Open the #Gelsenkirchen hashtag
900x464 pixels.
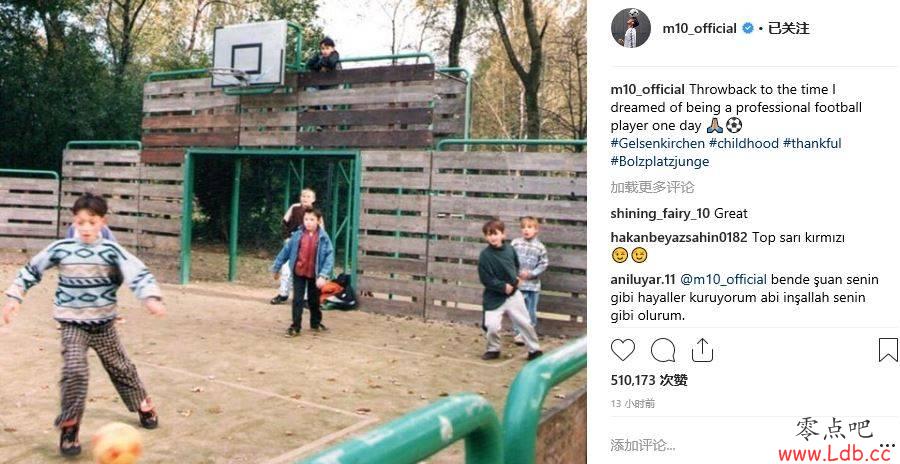657,144
